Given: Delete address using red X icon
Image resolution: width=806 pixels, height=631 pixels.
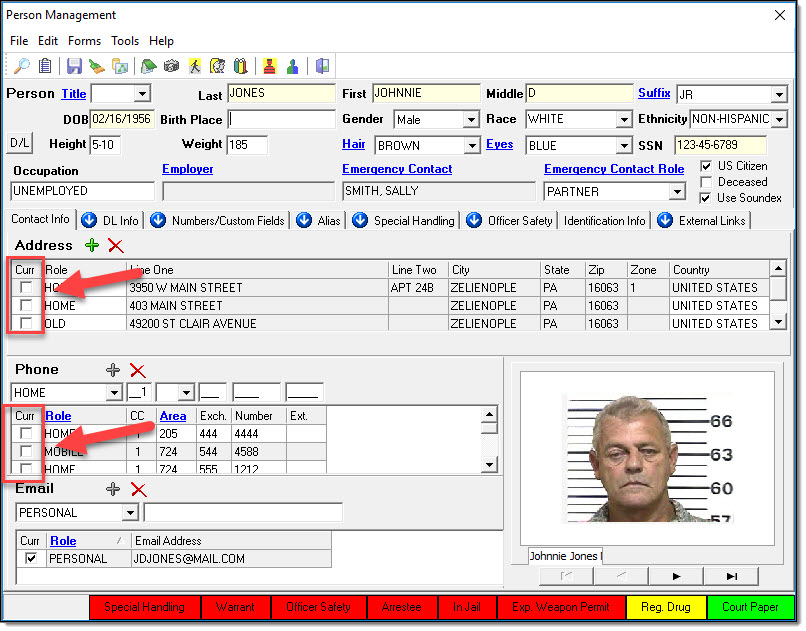Looking at the screenshot, I should point(116,245).
